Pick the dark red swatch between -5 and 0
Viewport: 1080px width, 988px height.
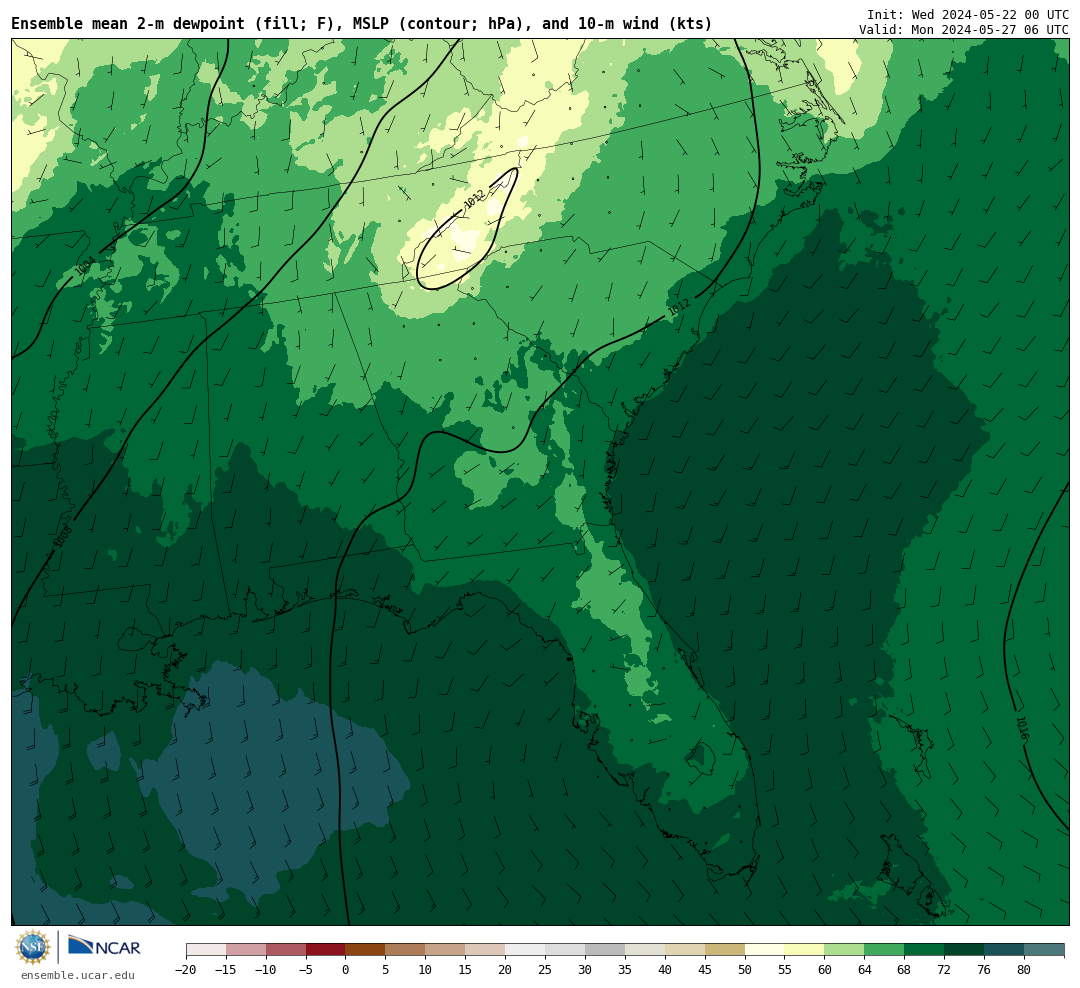[326, 950]
